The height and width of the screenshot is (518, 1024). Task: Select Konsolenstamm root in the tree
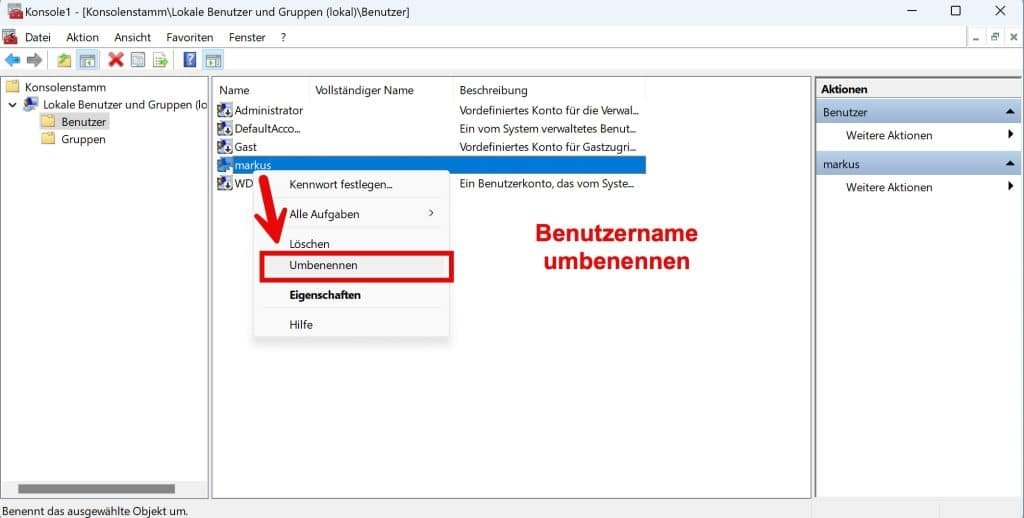[65, 87]
